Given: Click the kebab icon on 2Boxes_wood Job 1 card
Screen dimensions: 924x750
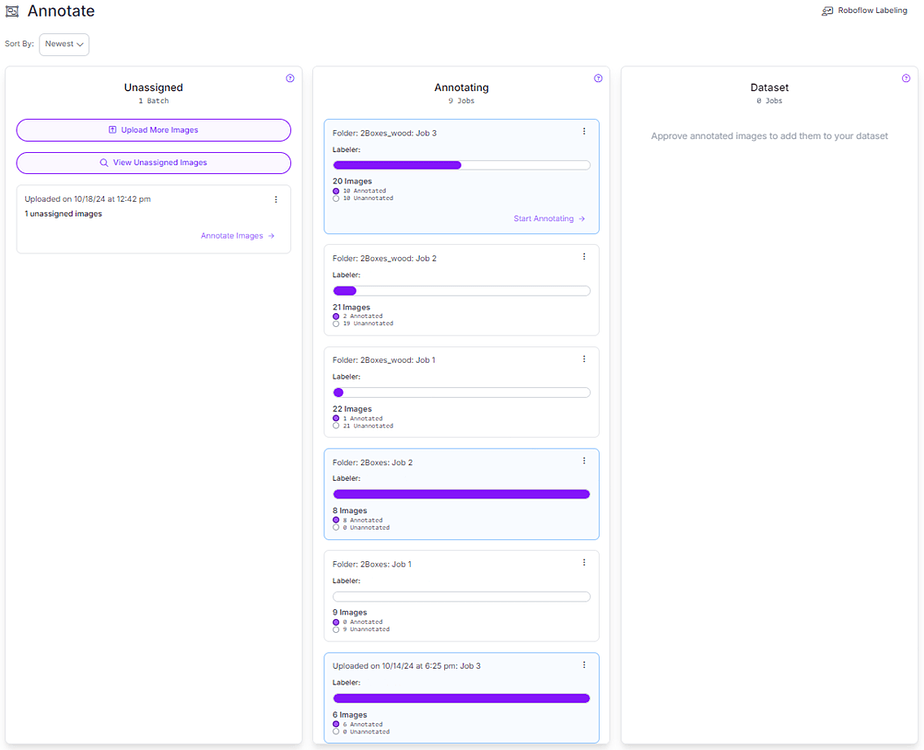Looking at the screenshot, I should coord(584,358).
